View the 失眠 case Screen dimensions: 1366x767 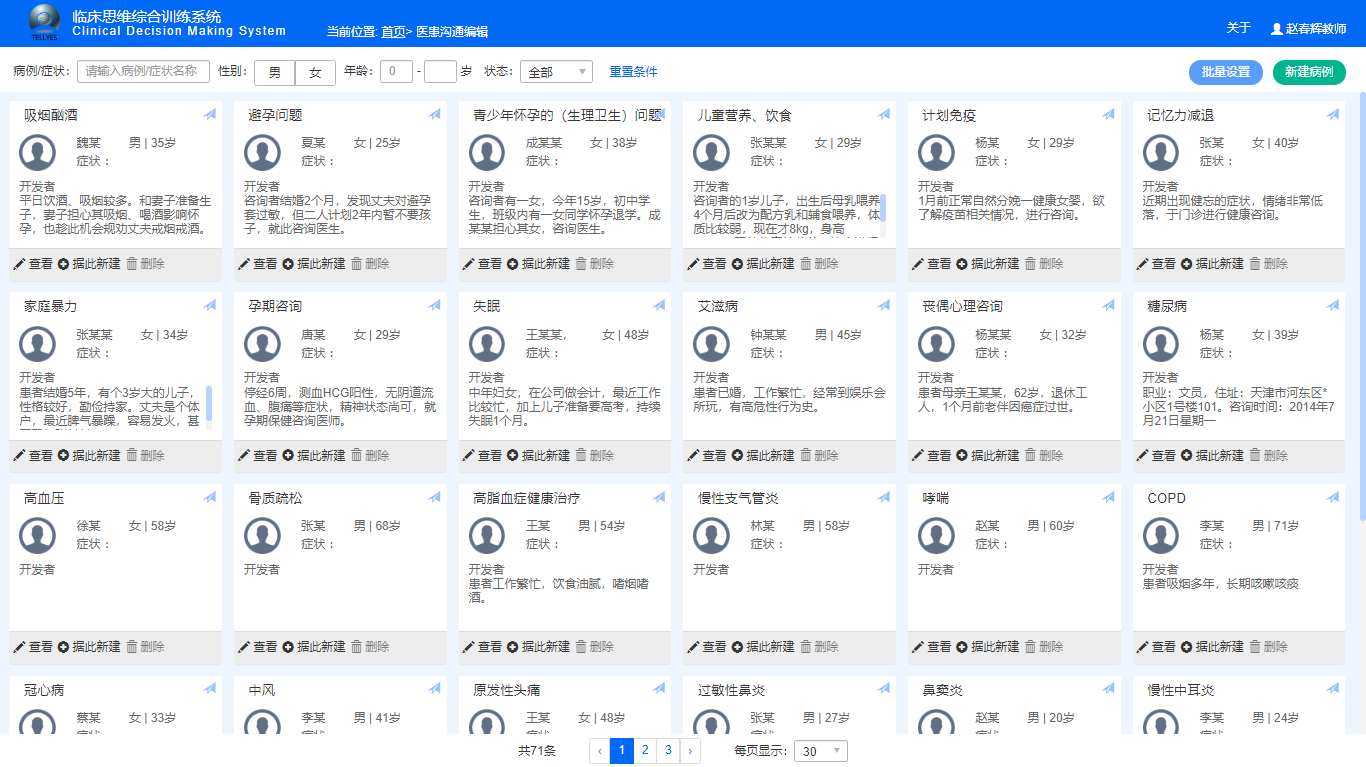coord(482,455)
